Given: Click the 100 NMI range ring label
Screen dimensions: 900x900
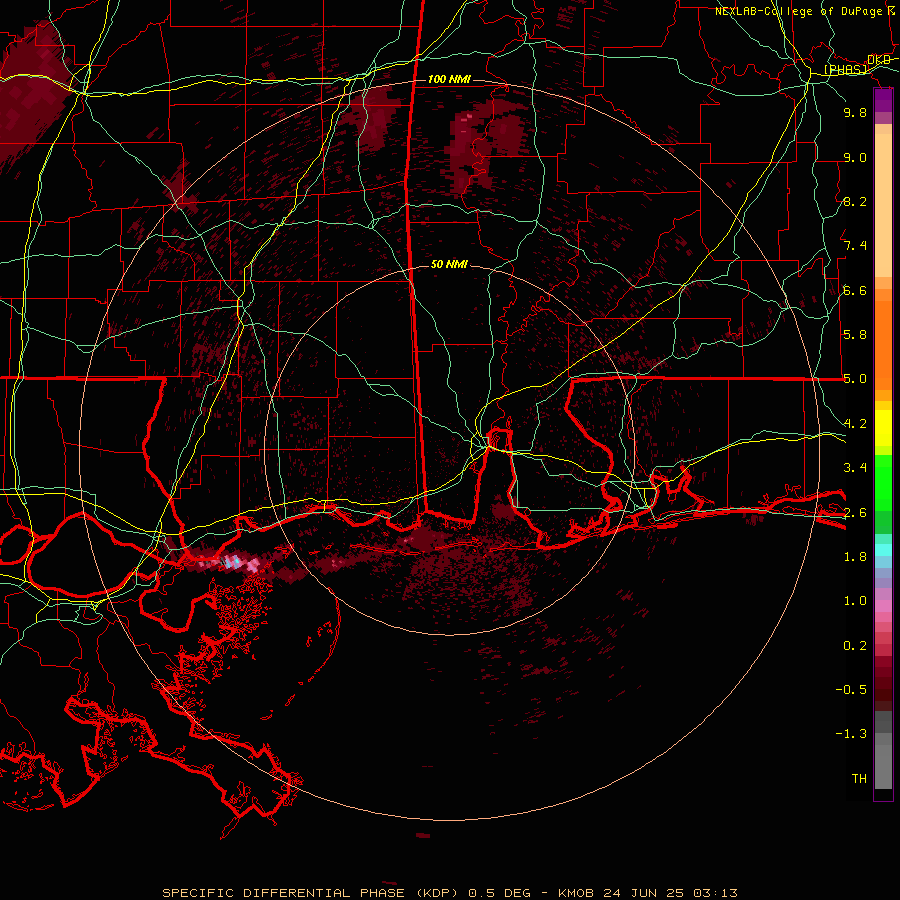Looking at the screenshot, I should point(449,79).
